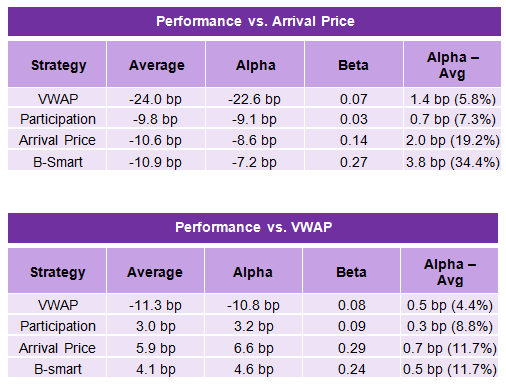This screenshot has height=391, width=506.
Task: Click the -24.0 bp Average cell for VWAP
Action: pyautogui.click(x=156, y=99)
